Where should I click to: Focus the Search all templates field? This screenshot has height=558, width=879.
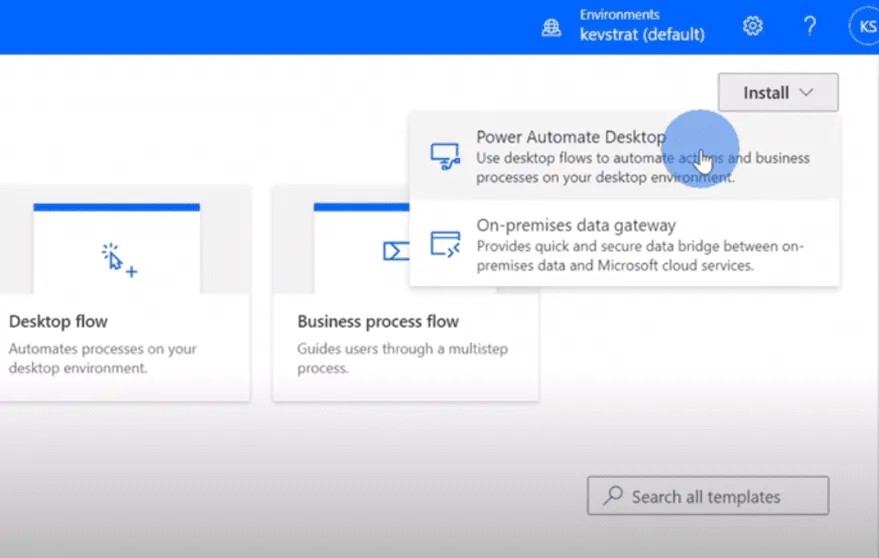pyautogui.click(x=707, y=496)
